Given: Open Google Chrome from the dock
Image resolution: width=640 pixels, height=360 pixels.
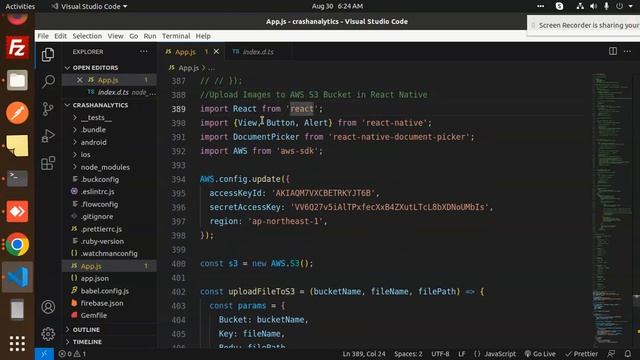Looking at the screenshot, I should point(17,244).
